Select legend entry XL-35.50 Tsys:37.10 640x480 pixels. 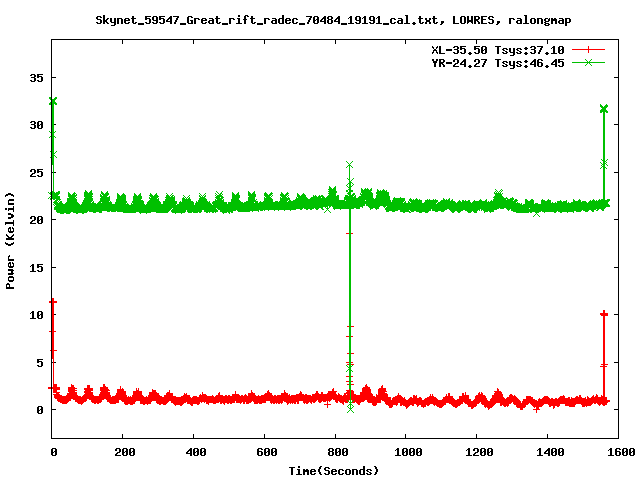click(x=498, y=50)
